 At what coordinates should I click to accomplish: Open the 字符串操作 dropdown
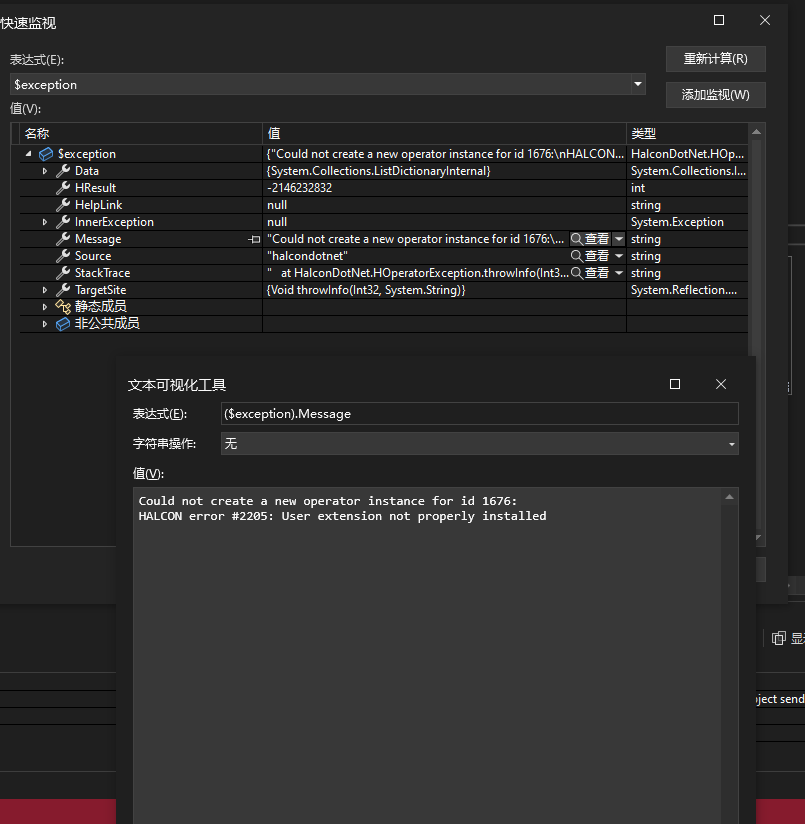(x=731, y=444)
